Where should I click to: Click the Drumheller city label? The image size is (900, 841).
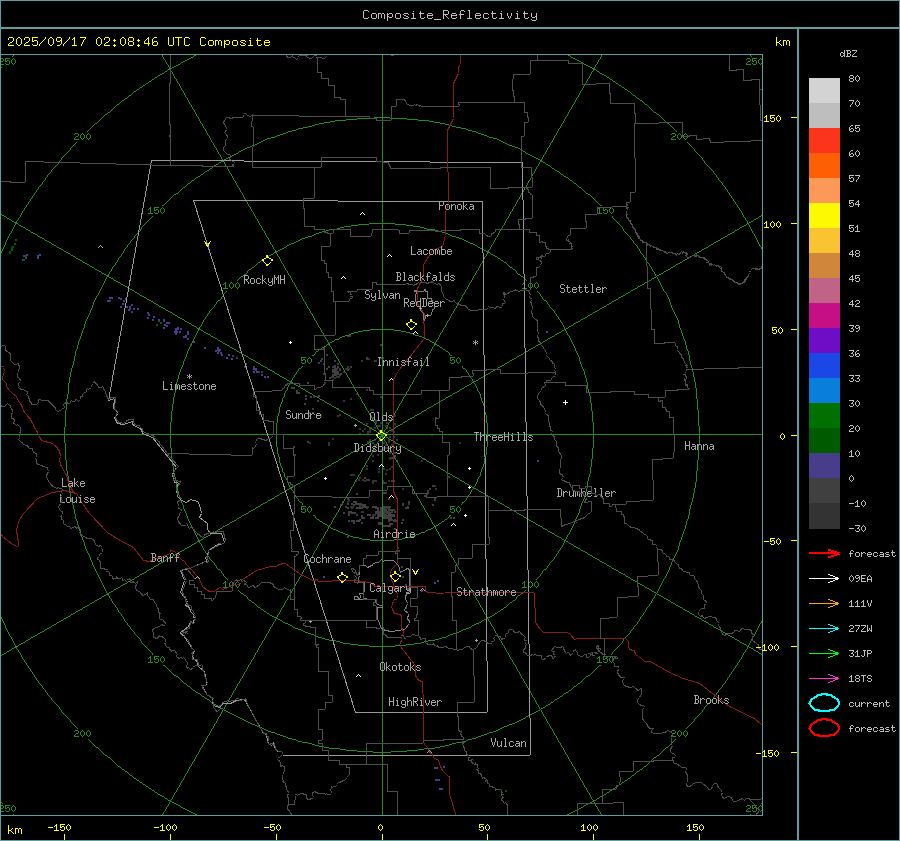click(586, 493)
